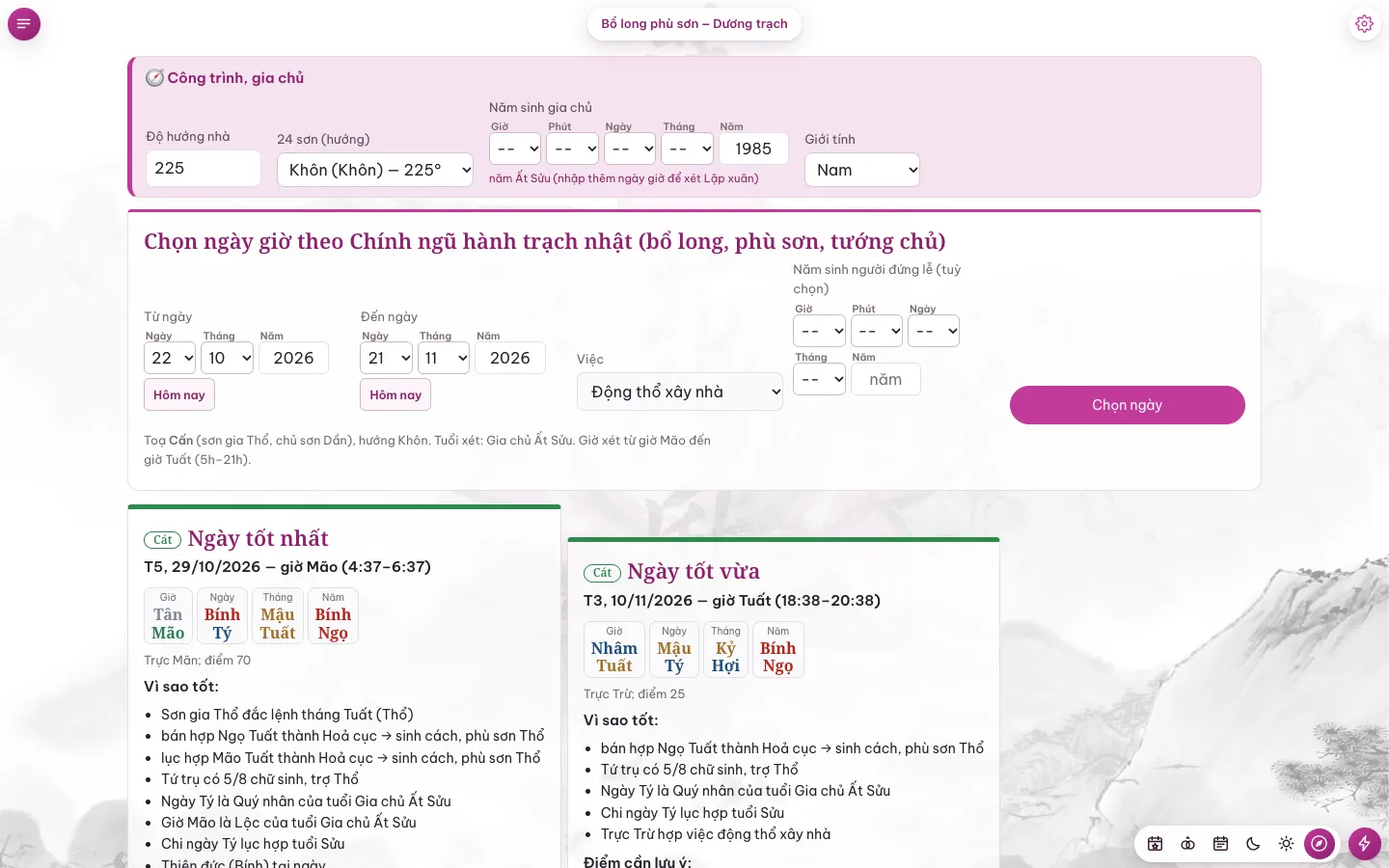Open the Từ ngày day dropdown showing 22
Screen dimensions: 1389x868
170,358
